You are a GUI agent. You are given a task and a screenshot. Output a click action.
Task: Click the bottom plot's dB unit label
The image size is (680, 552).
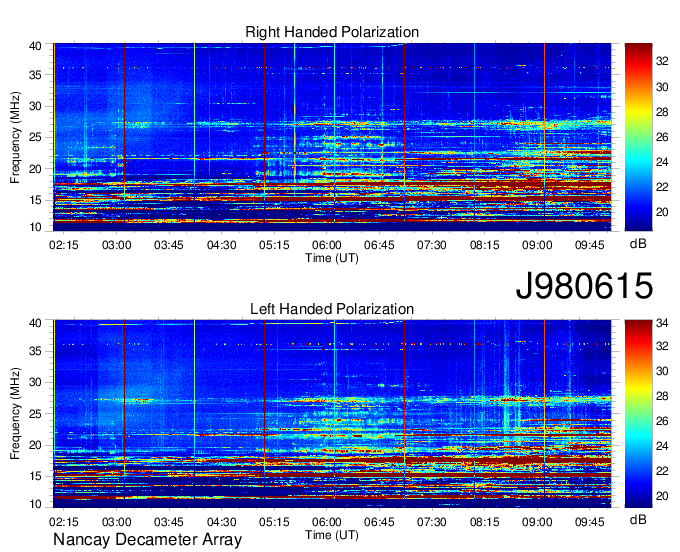(x=638, y=519)
